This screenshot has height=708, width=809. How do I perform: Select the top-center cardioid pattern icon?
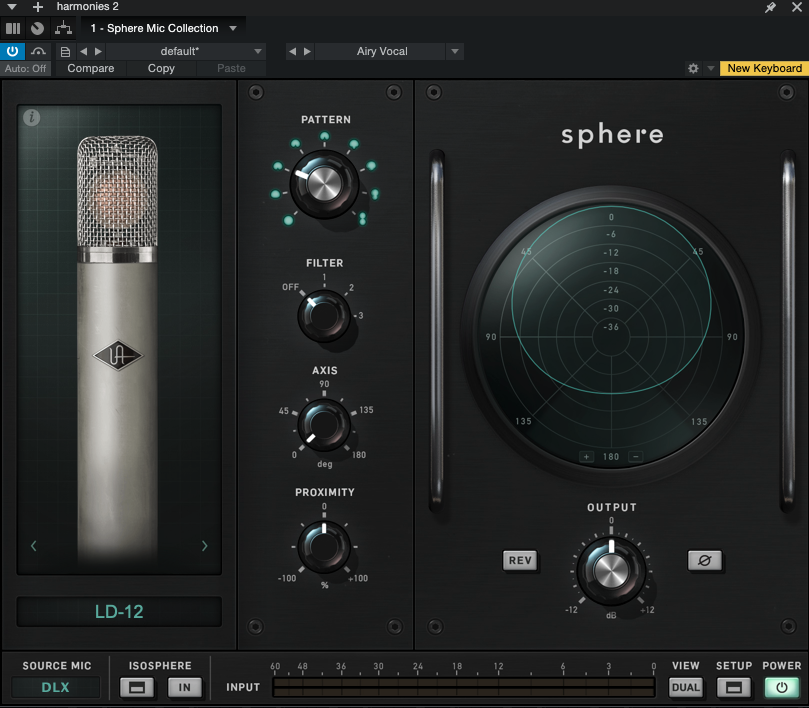pos(324,136)
